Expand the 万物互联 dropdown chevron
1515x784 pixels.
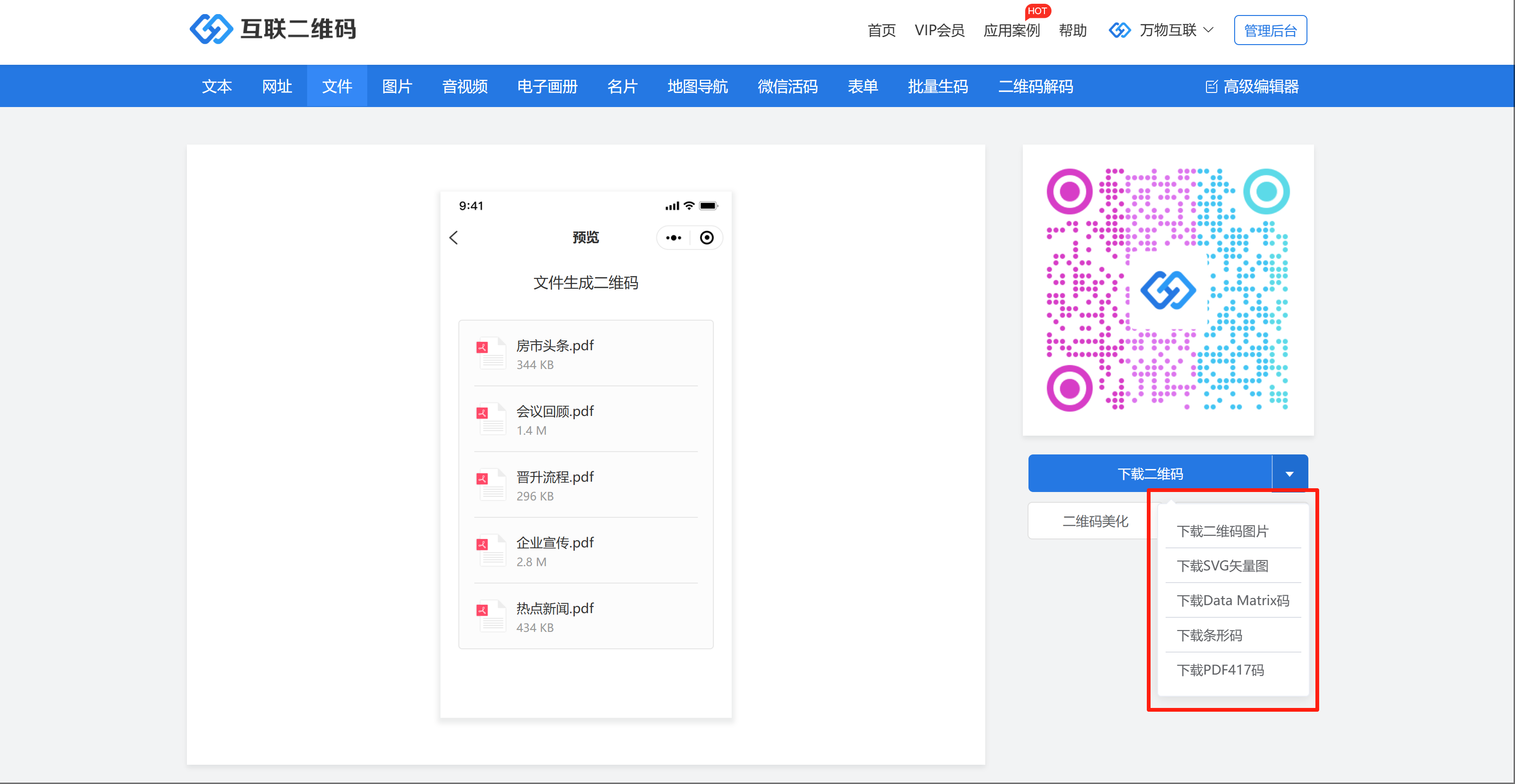point(1209,30)
